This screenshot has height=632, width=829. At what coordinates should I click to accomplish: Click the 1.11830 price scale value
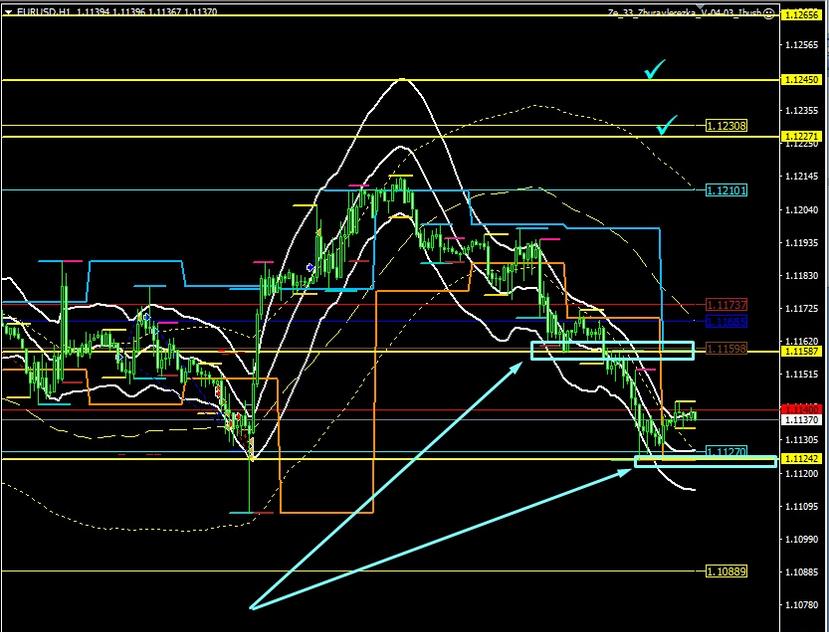(x=802, y=276)
